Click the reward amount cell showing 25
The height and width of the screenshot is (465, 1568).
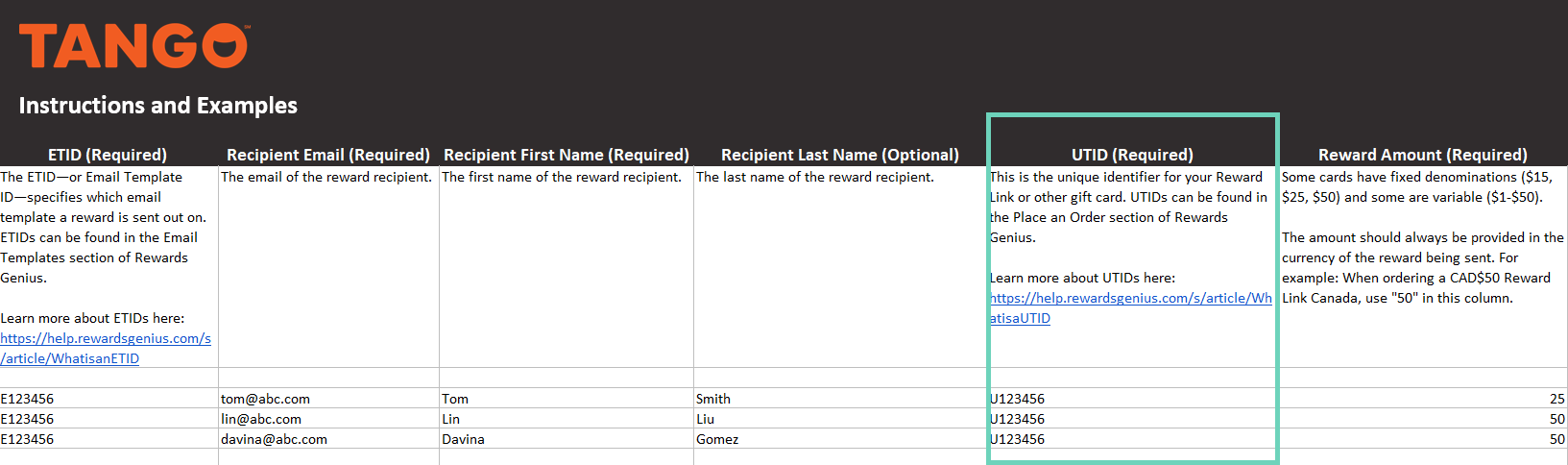(x=1556, y=399)
